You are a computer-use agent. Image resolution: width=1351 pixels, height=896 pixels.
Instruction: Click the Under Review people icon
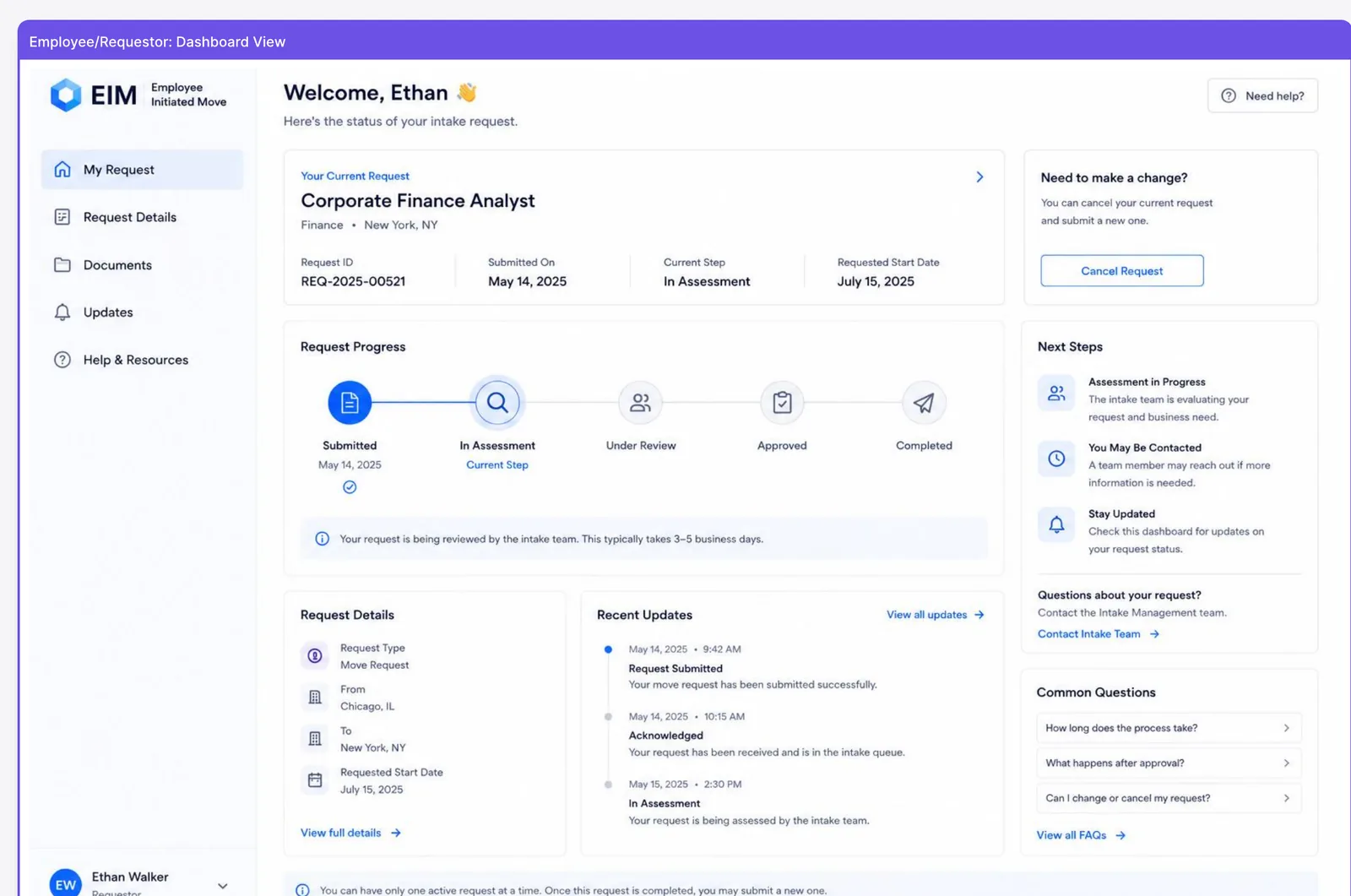tap(641, 403)
